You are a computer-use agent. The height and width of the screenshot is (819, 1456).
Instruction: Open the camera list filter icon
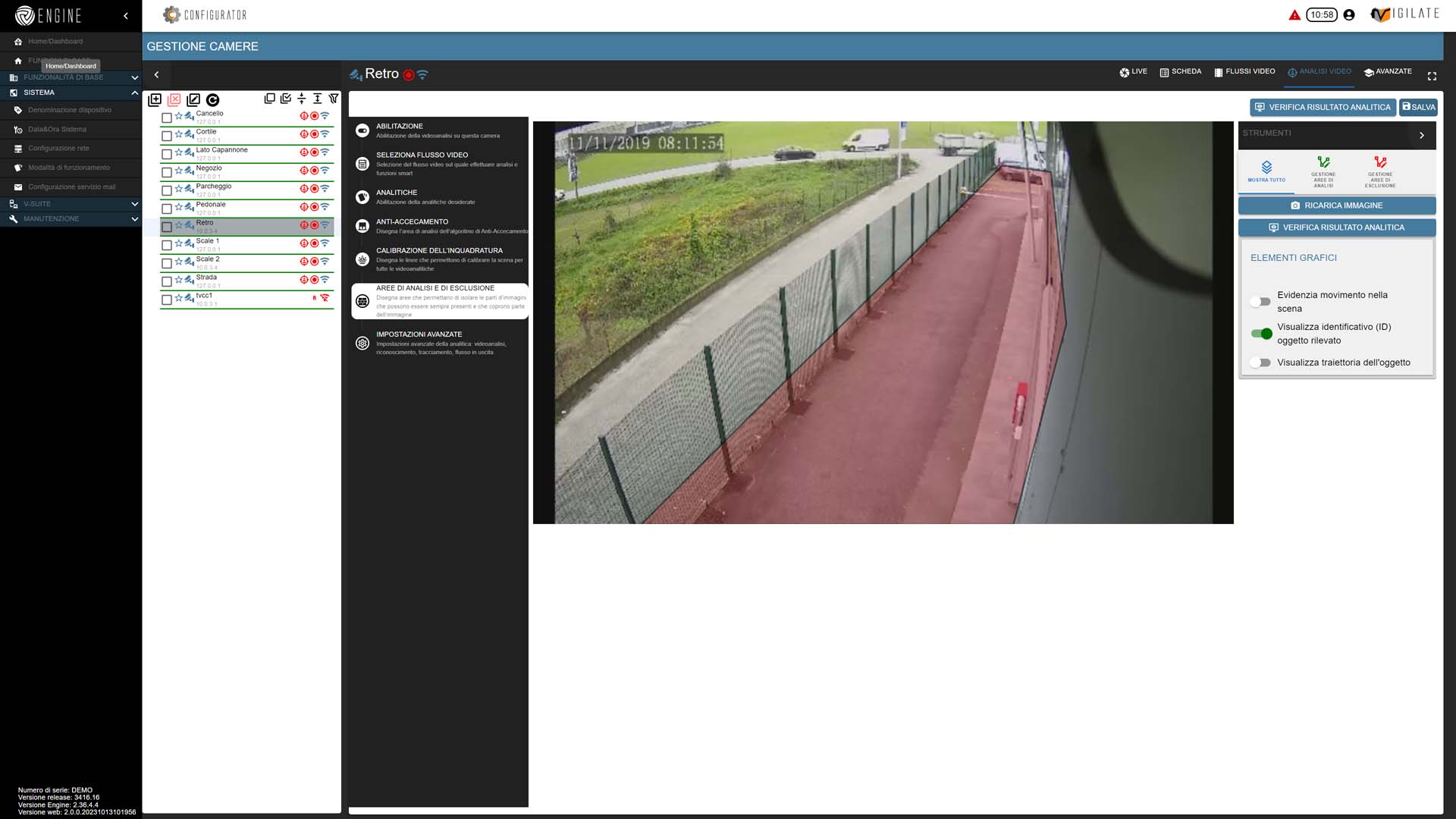(x=334, y=99)
